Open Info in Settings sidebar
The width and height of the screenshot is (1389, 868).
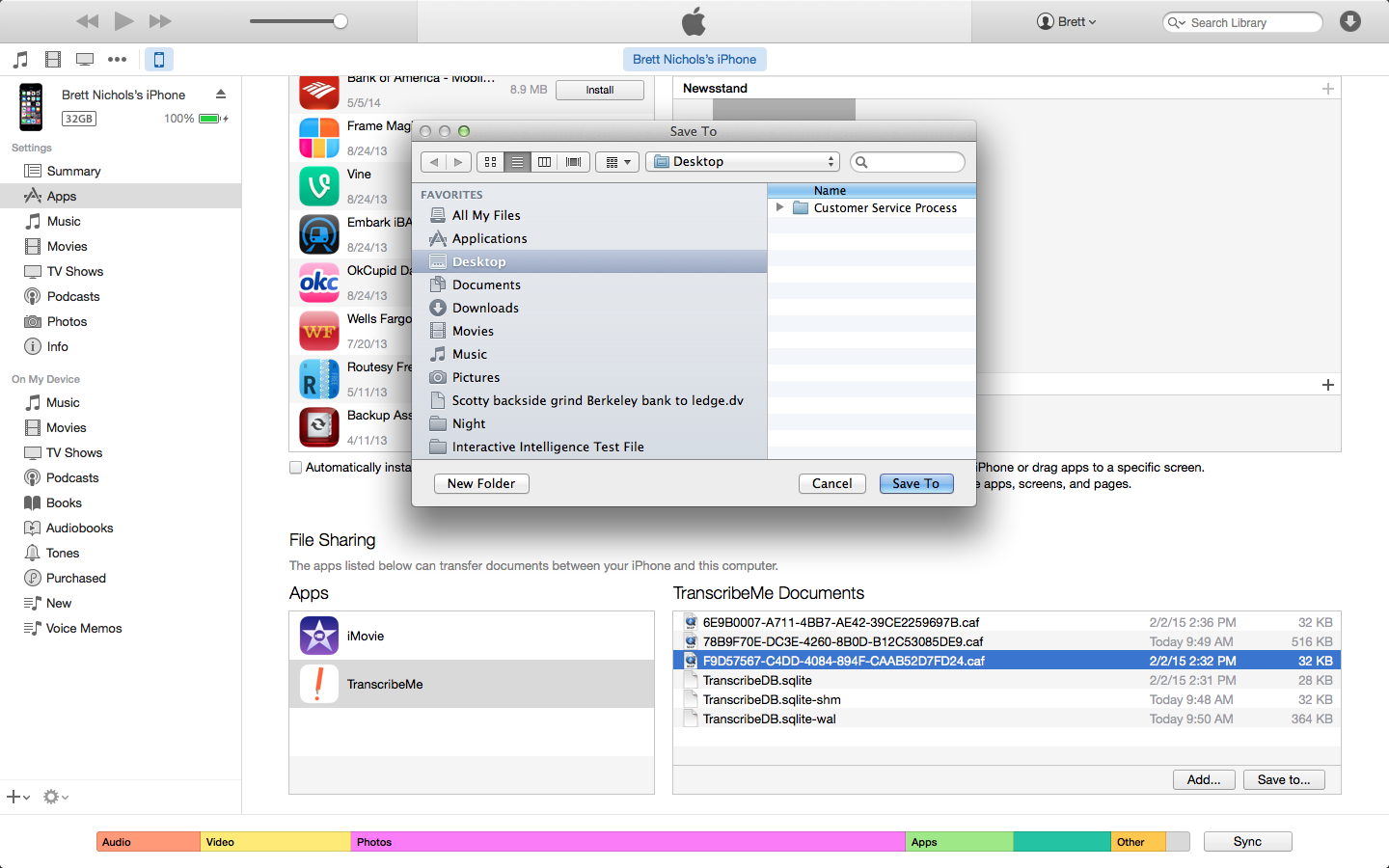coord(57,346)
